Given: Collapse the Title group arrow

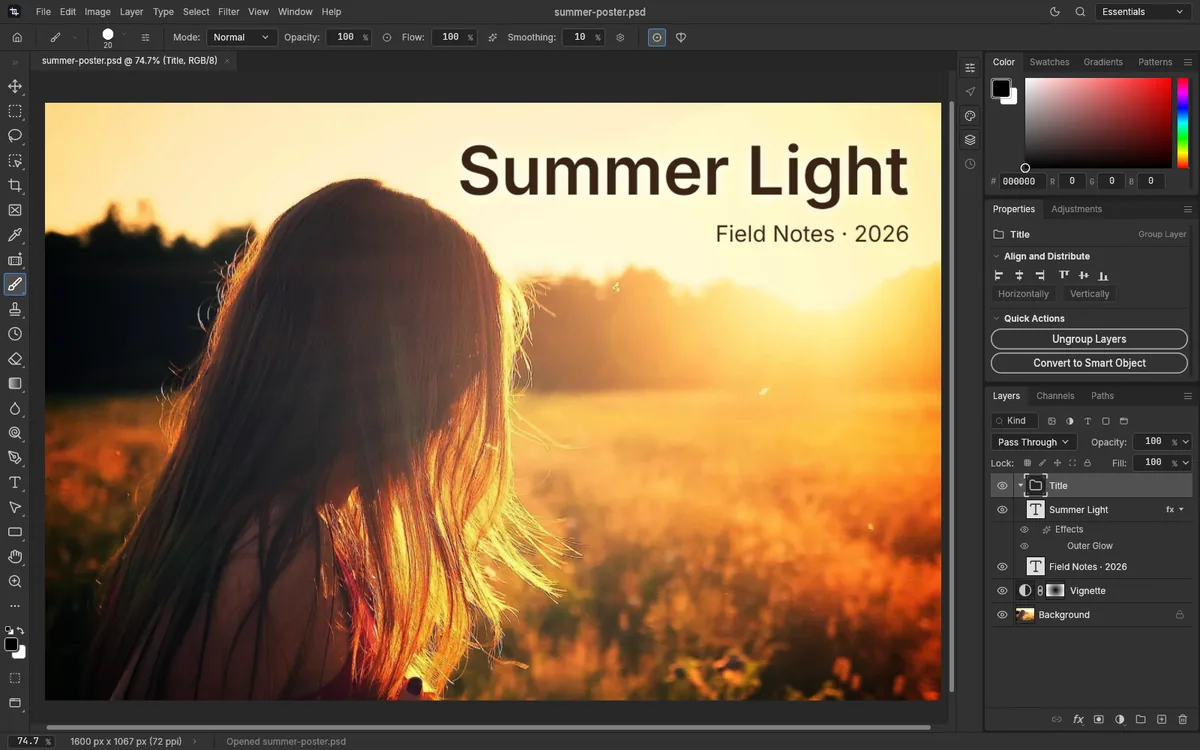Looking at the screenshot, I should coord(1020,486).
